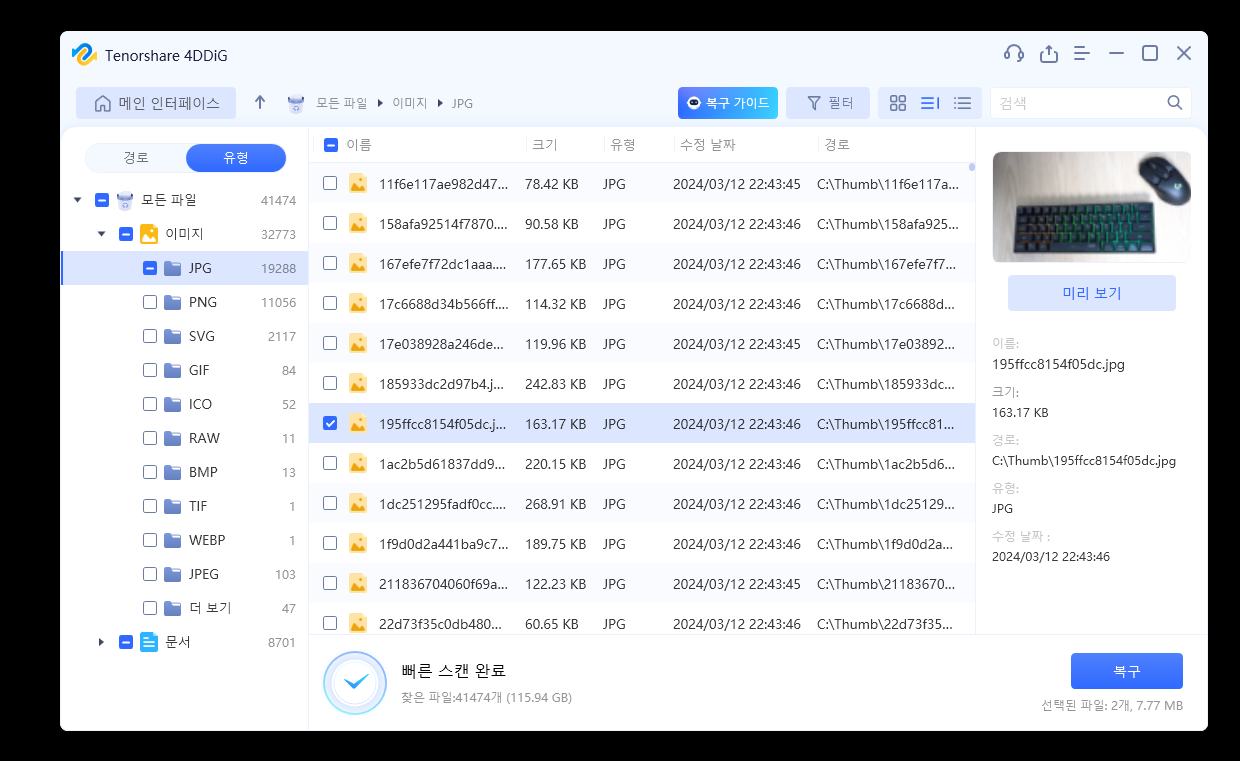Click the share/export icon in title bar
Image resolution: width=1240 pixels, height=761 pixels.
coord(1048,54)
